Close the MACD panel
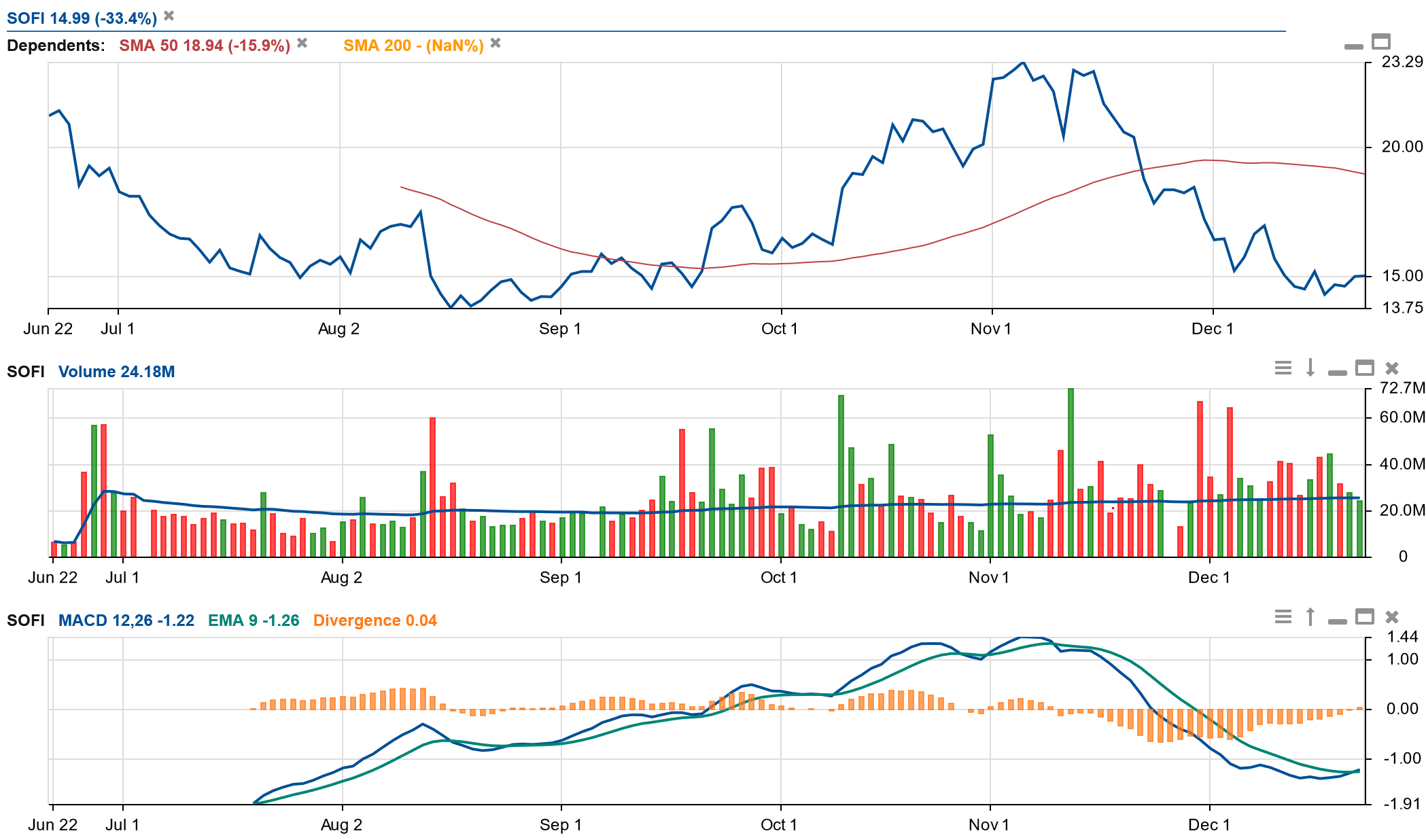 (1391, 617)
